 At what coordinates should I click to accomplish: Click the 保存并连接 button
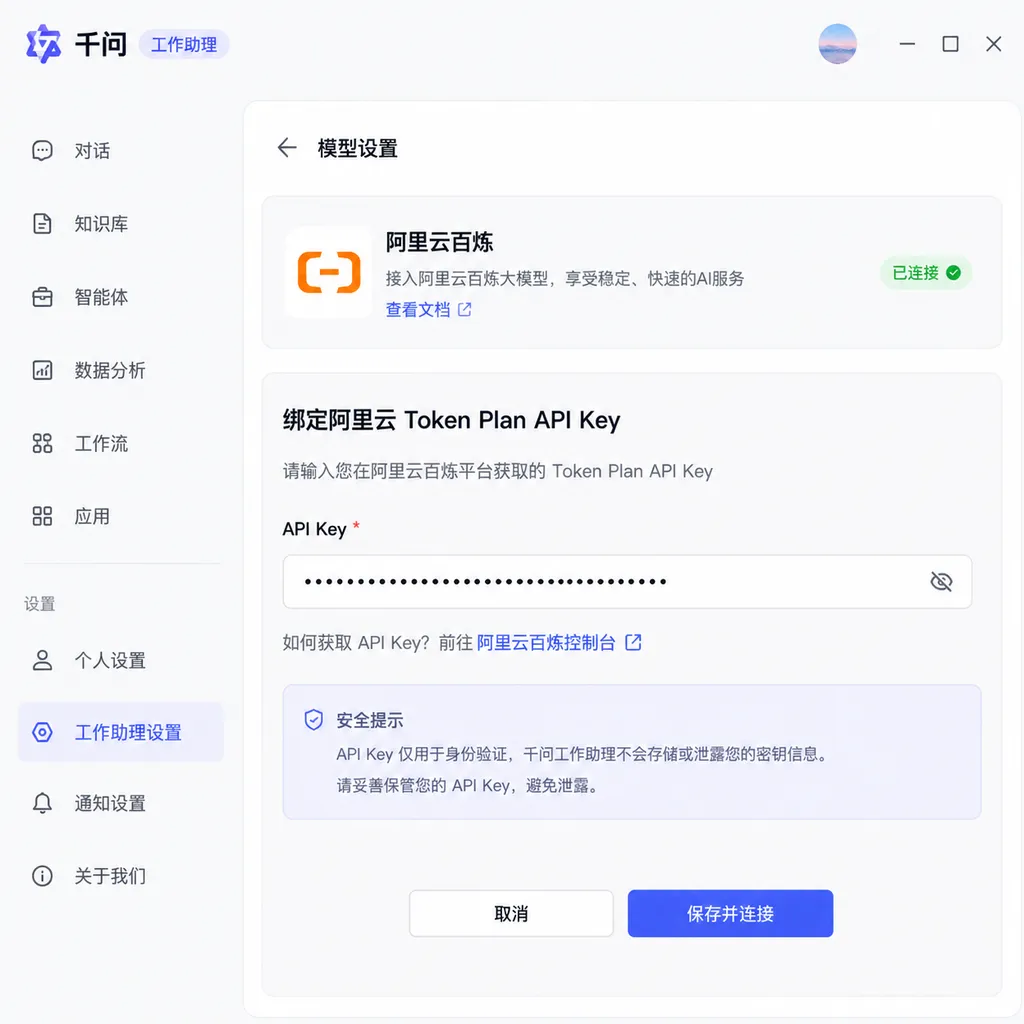click(x=730, y=913)
